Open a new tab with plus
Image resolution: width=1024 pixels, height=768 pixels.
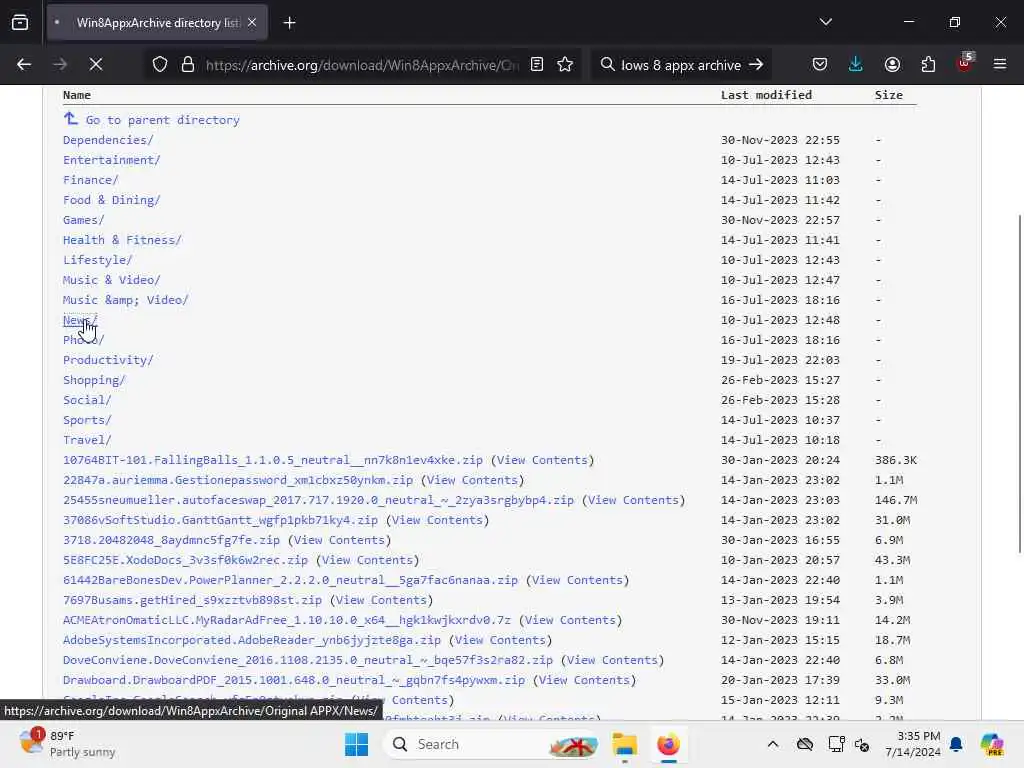click(x=289, y=23)
